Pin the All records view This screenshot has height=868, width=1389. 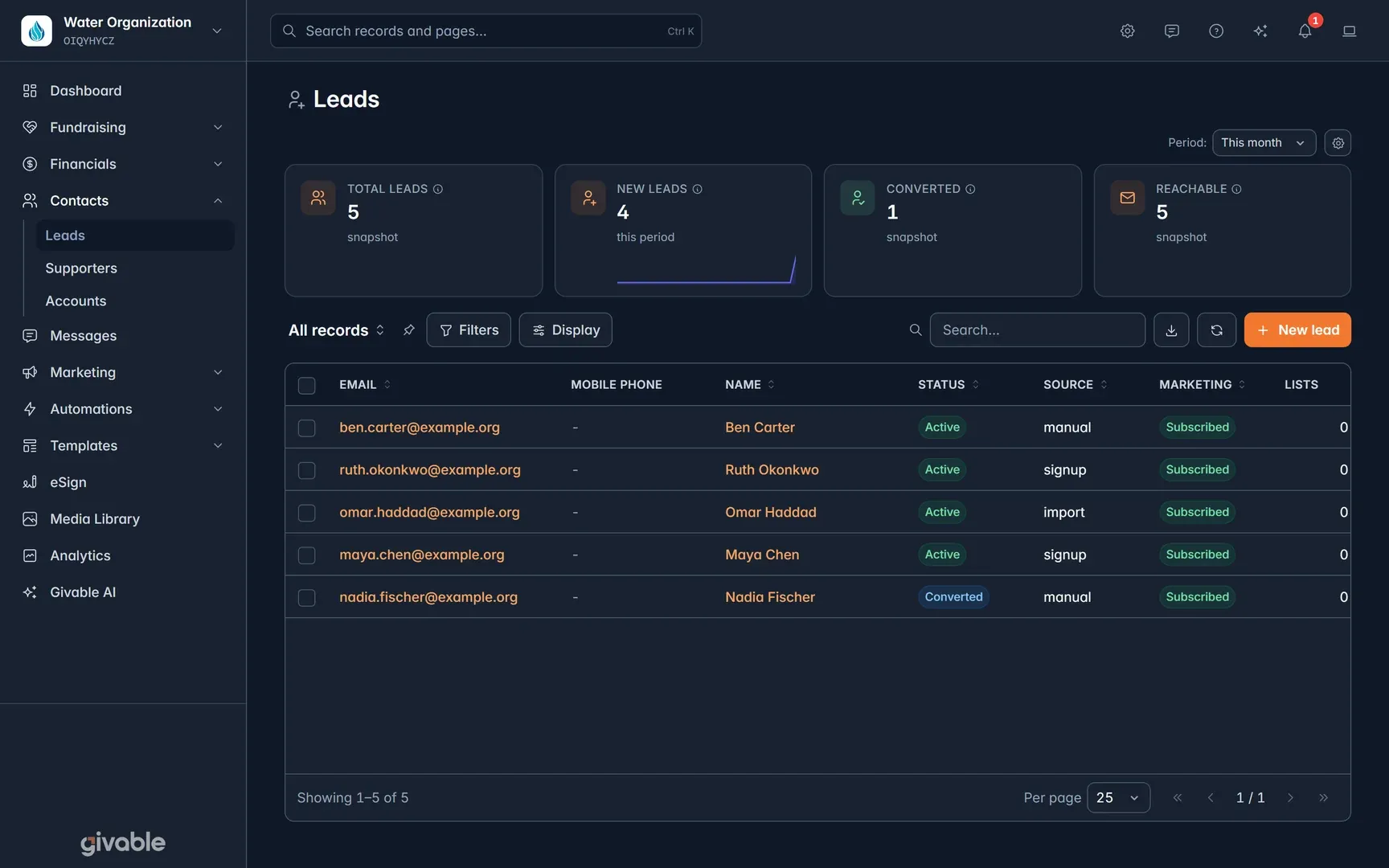(x=408, y=330)
